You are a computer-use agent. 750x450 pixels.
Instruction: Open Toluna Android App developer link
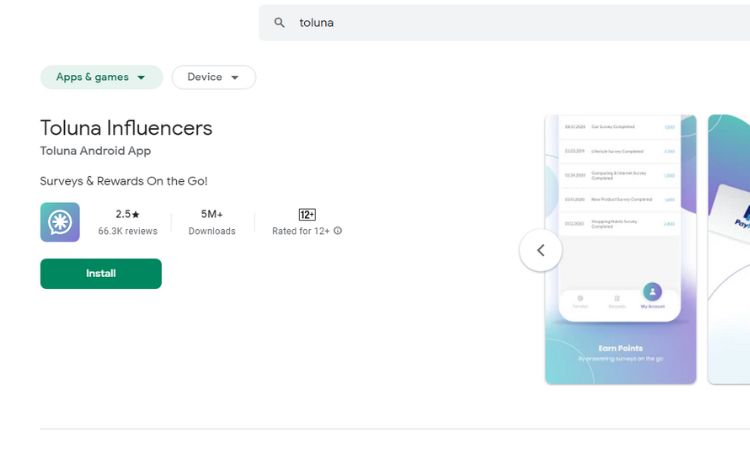coord(96,151)
